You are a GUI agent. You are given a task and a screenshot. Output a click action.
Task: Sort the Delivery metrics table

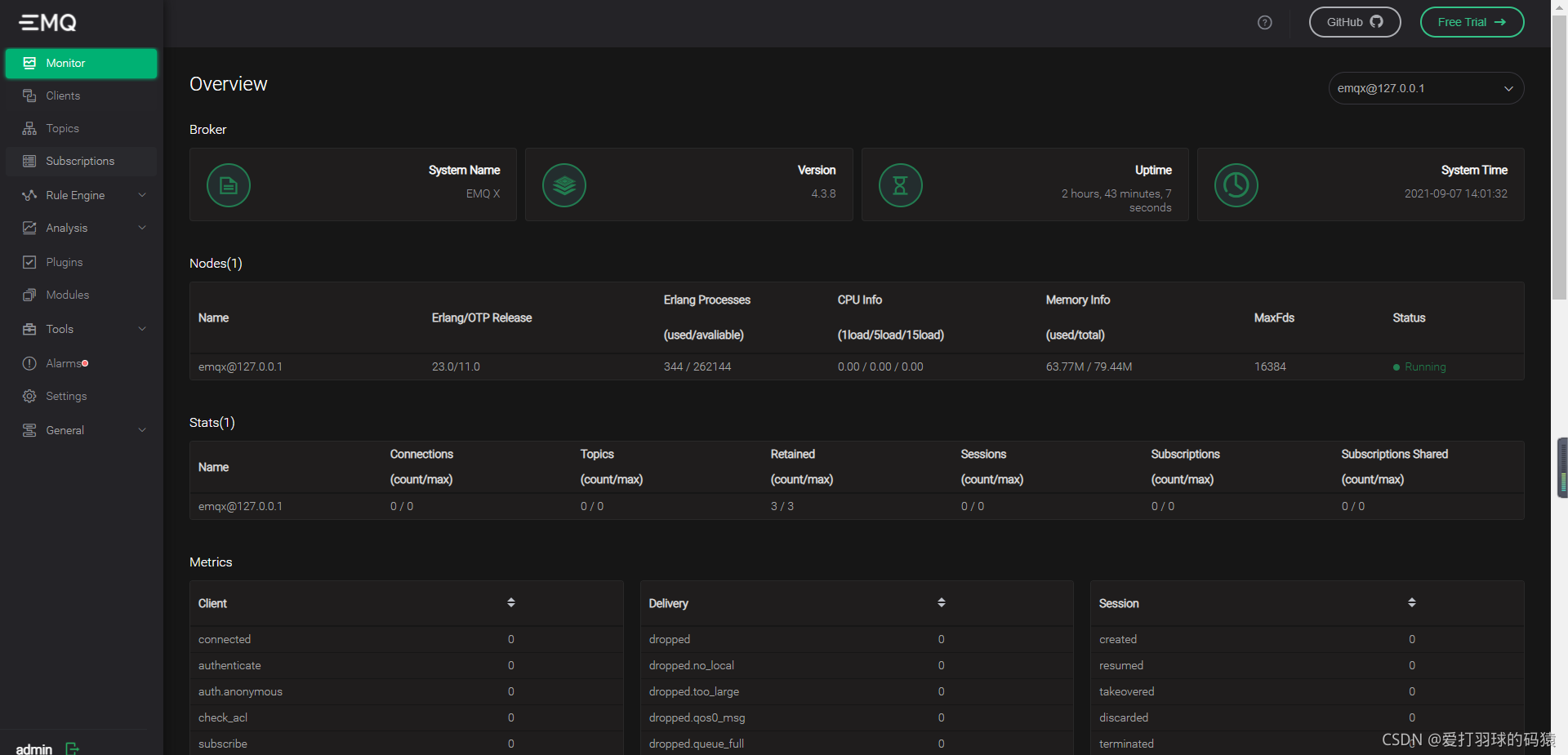[x=942, y=602]
